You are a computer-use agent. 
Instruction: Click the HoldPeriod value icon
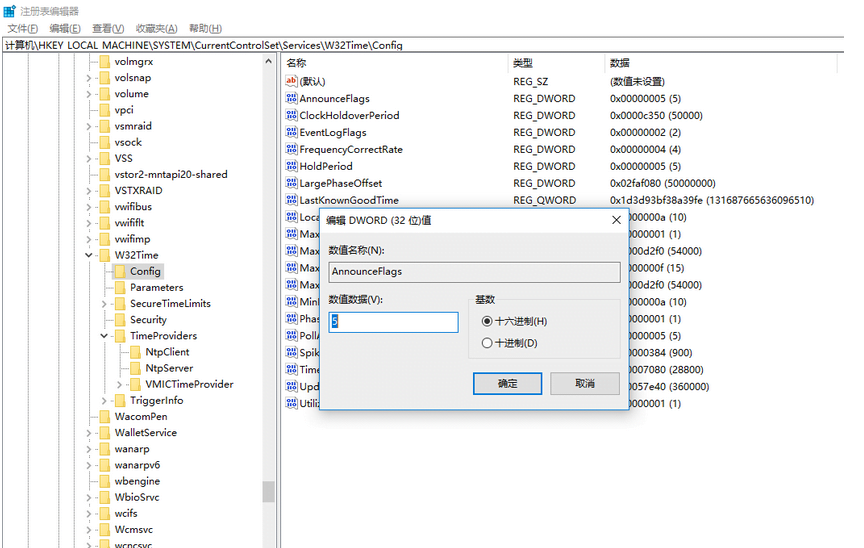[x=291, y=166]
